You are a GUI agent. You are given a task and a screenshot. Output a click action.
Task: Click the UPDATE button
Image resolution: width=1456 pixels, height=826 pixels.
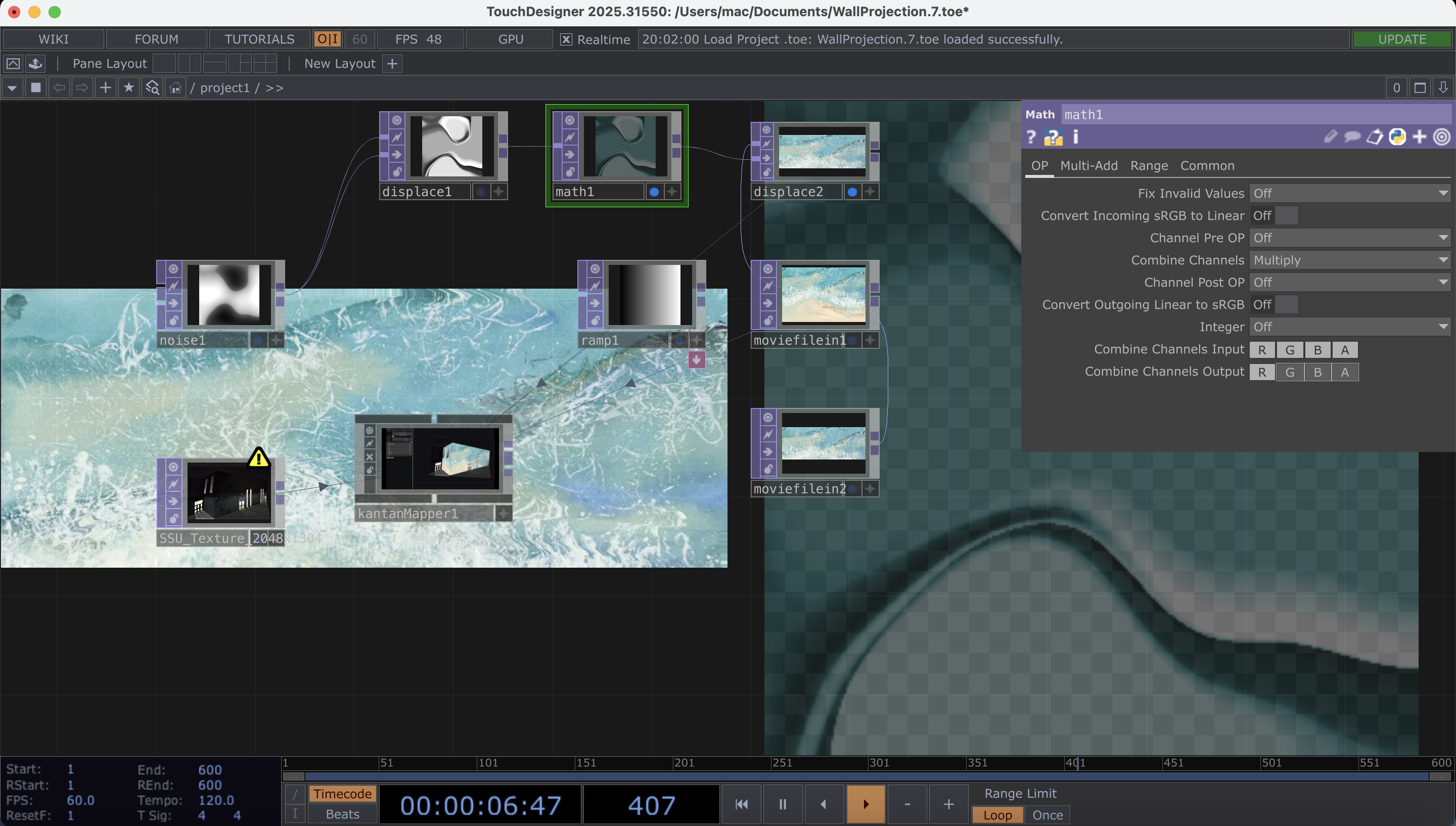pos(1403,38)
